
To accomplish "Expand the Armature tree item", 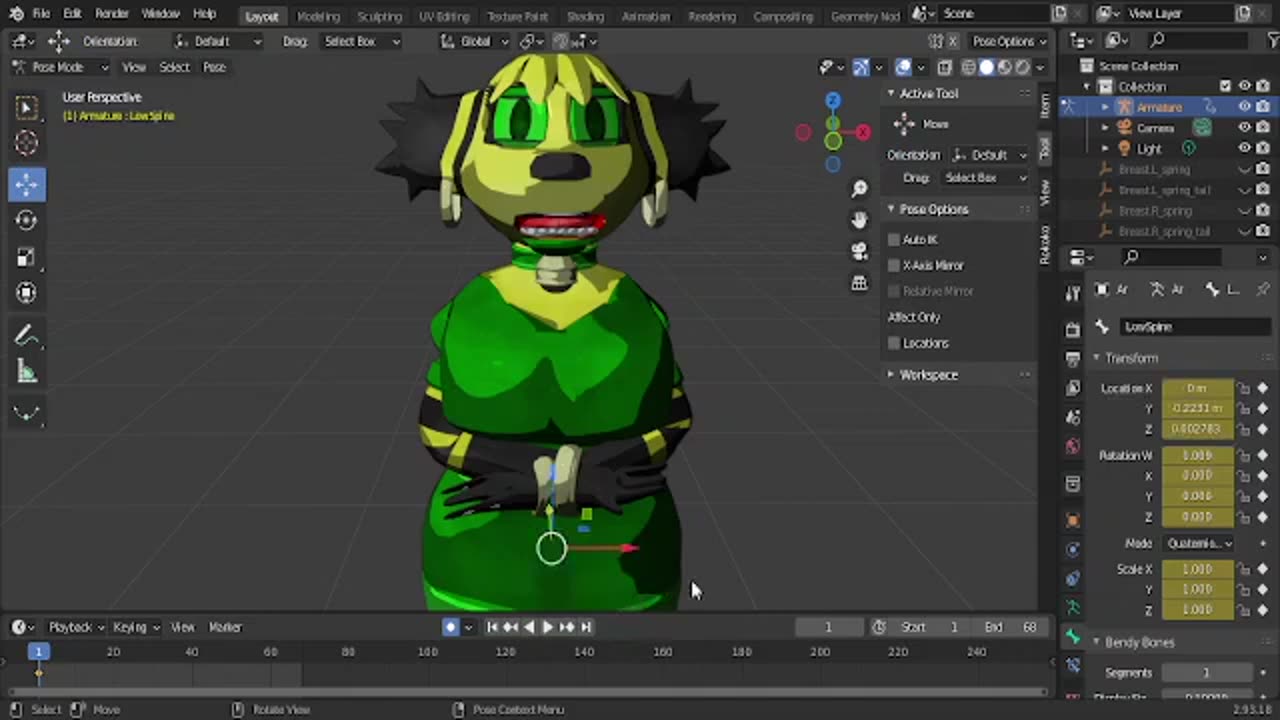I will point(1106,107).
